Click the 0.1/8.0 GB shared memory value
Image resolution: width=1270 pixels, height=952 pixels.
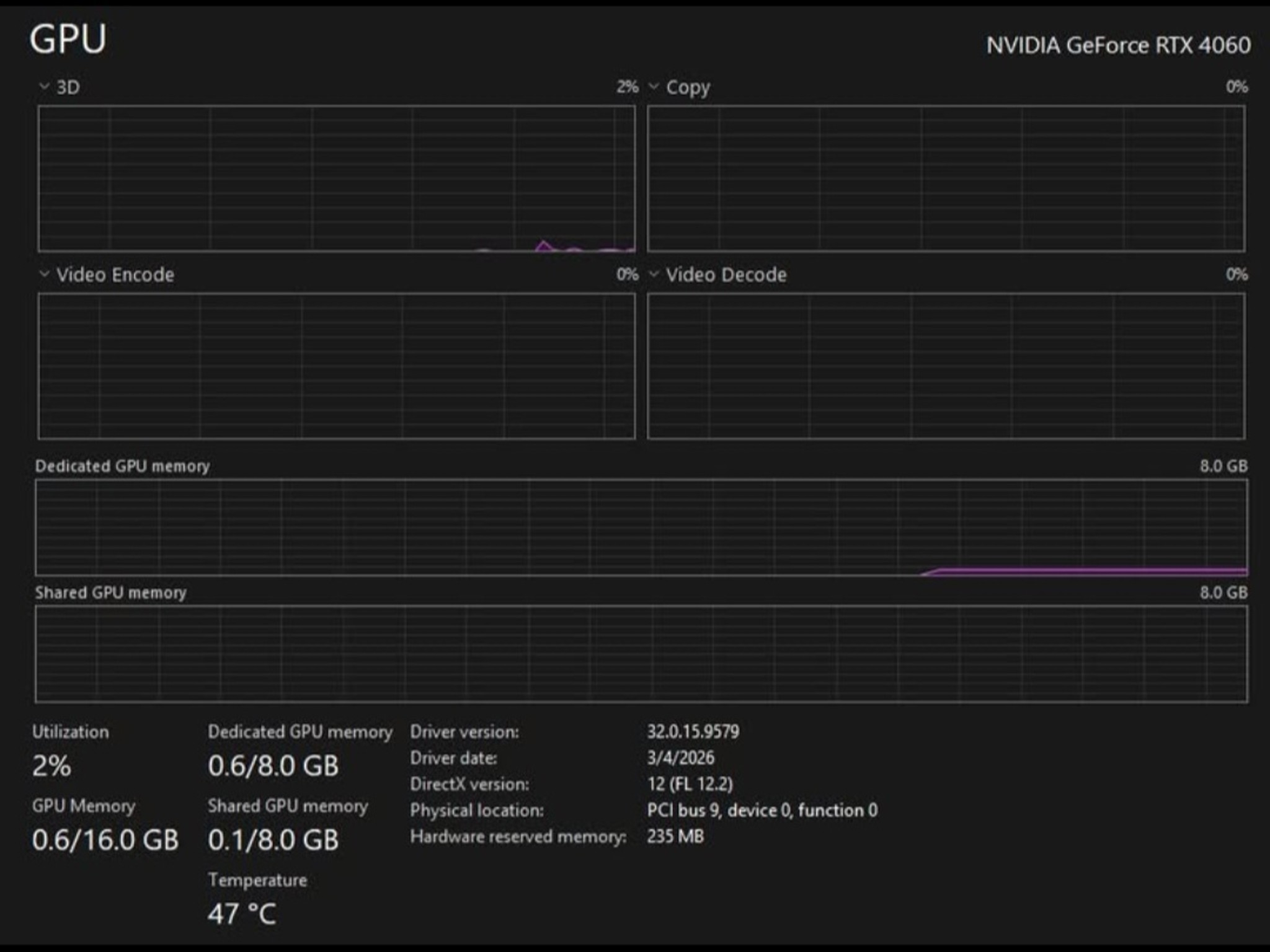[x=273, y=840]
